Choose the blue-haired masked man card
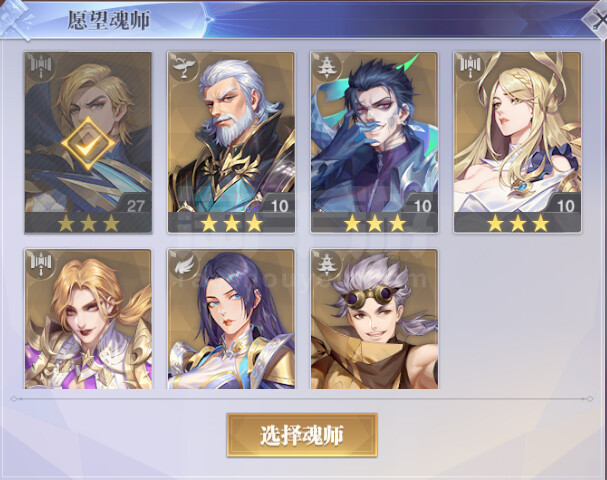The width and height of the screenshot is (607, 480). (374, 142)
